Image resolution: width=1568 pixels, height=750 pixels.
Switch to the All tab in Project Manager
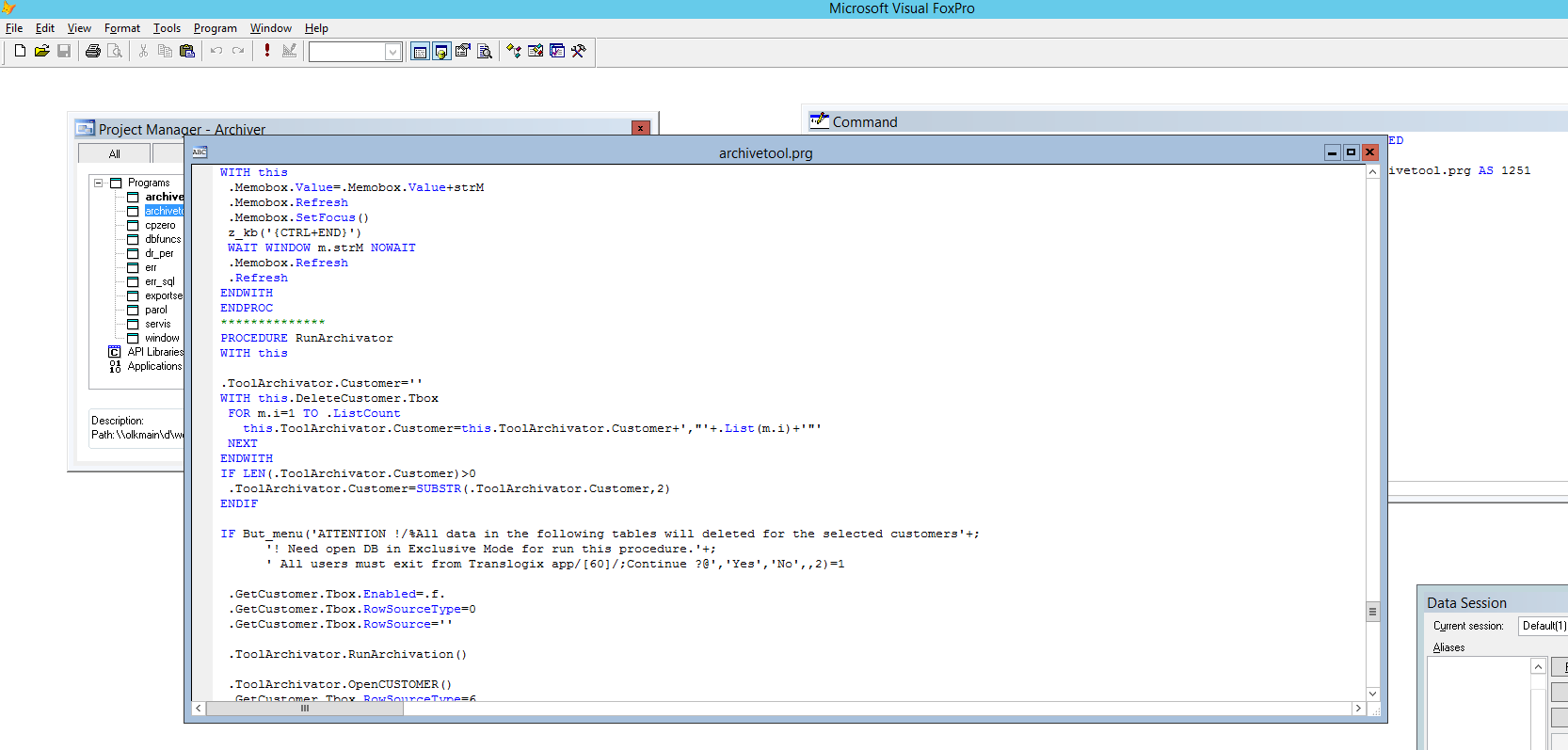pos(114,153)
